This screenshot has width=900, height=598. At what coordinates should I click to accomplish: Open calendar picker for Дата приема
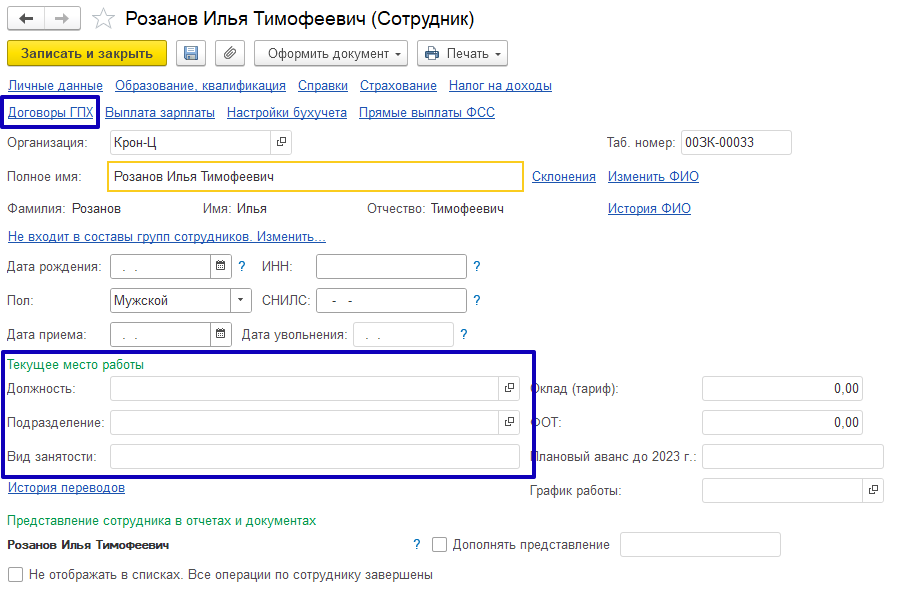point(220,335)
